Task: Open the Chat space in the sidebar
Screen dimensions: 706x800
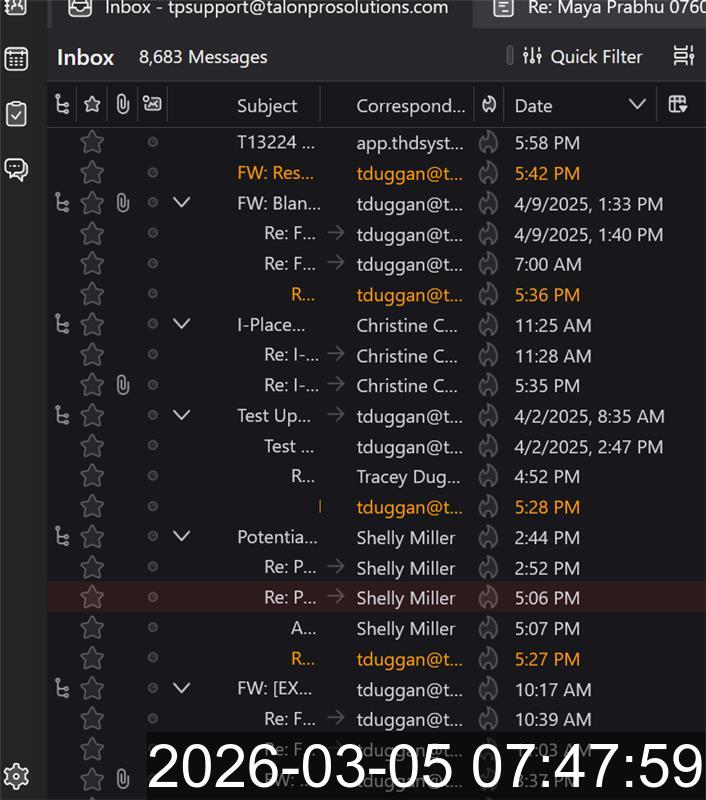Action: [x=17, y=169]
